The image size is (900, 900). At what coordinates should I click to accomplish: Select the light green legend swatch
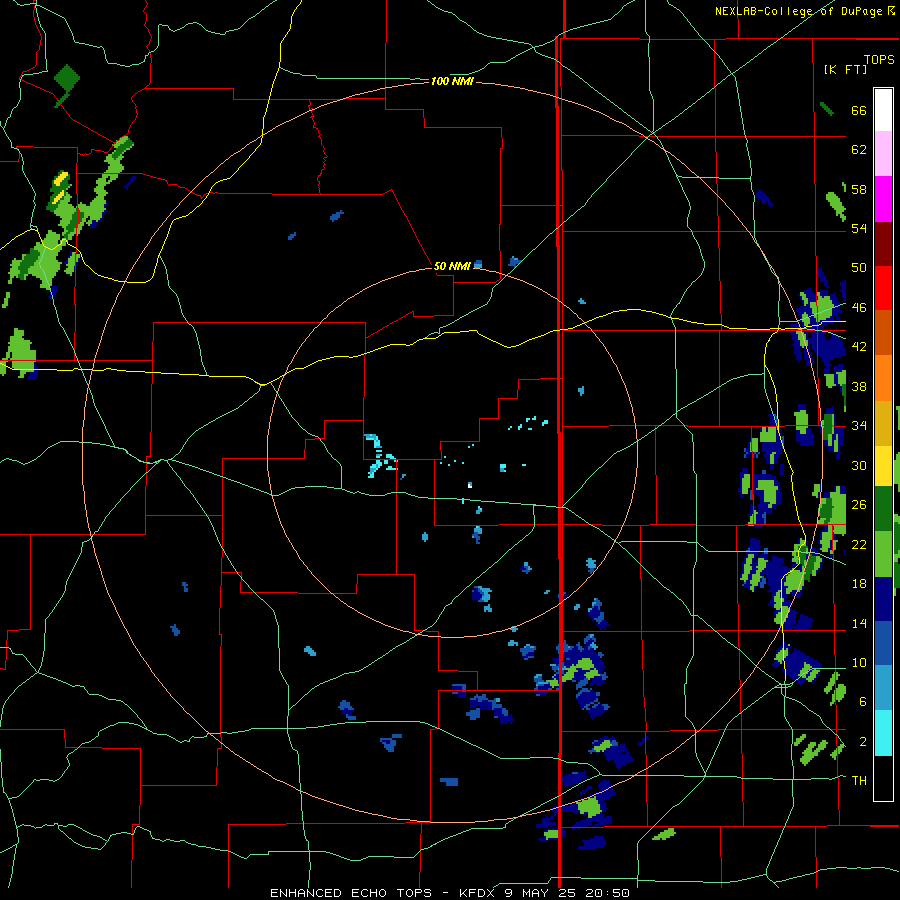pos(883,554)
